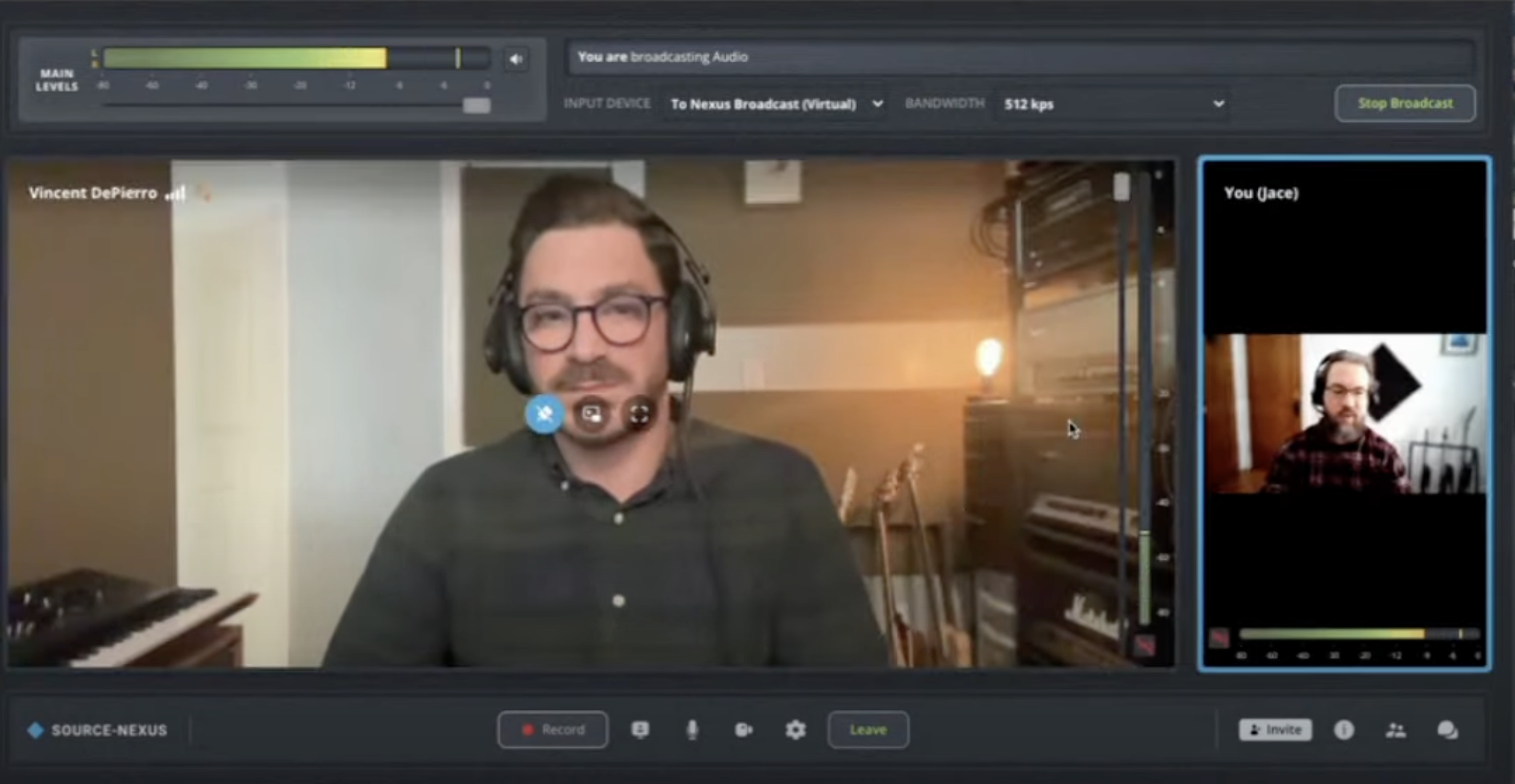The width and height of the screenshot is (1515, 784).
Task: Open picture-in-picture for Vincent's video
Action: click(x=592, y=415)
